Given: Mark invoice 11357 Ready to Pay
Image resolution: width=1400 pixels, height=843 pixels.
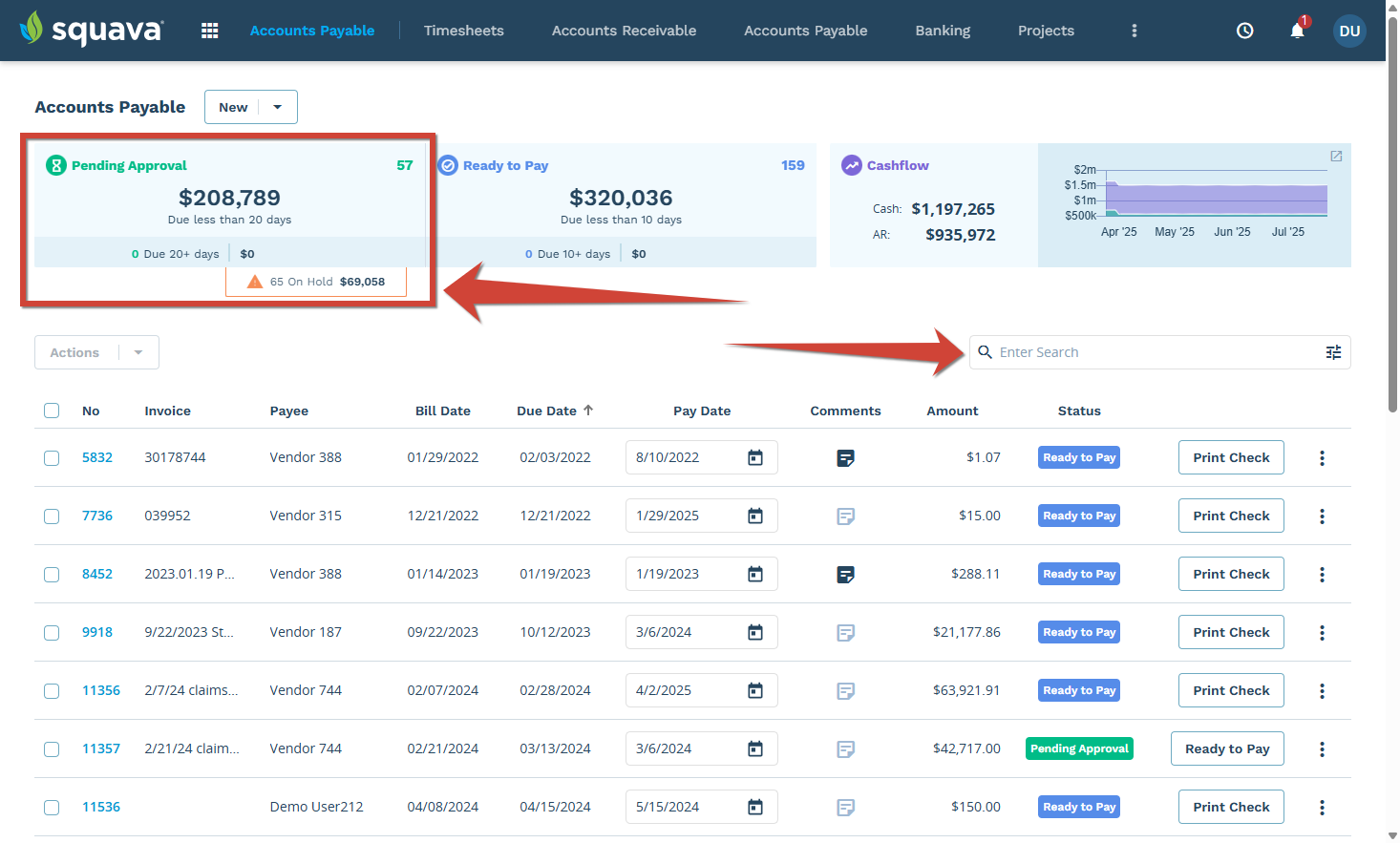Looking at the screenshot, I should click(1227, 748).
